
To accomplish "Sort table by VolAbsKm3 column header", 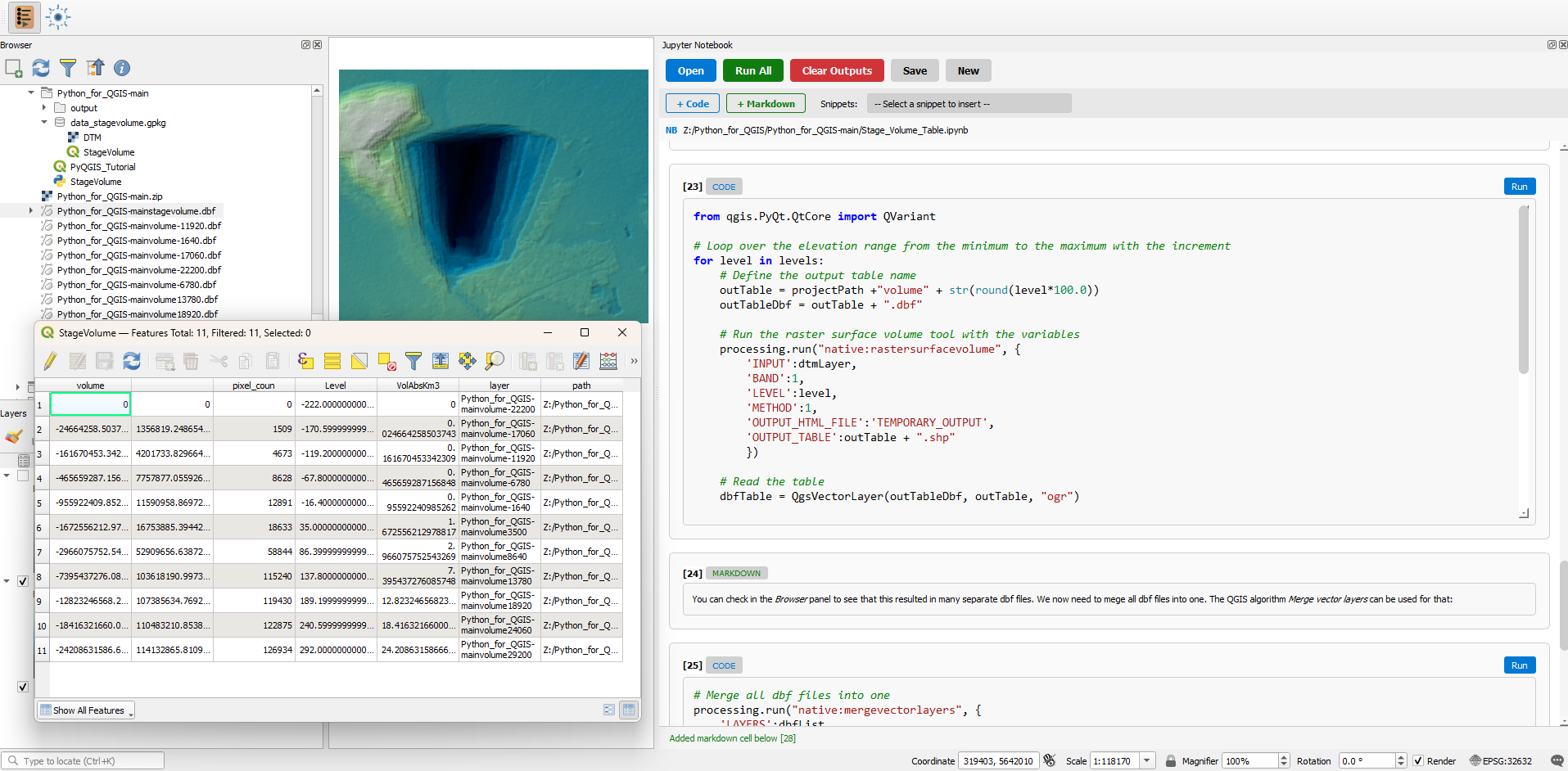I will [x=418, y=385].
